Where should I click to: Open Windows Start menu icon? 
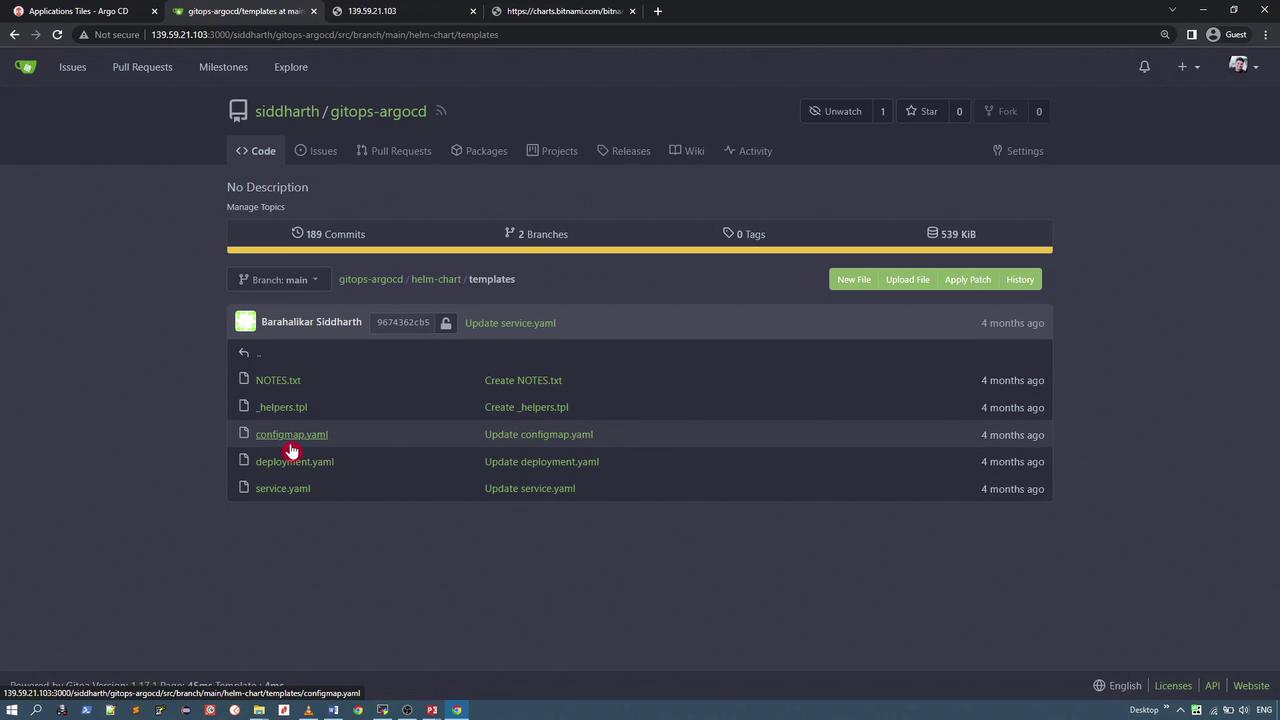click(12, 710)
